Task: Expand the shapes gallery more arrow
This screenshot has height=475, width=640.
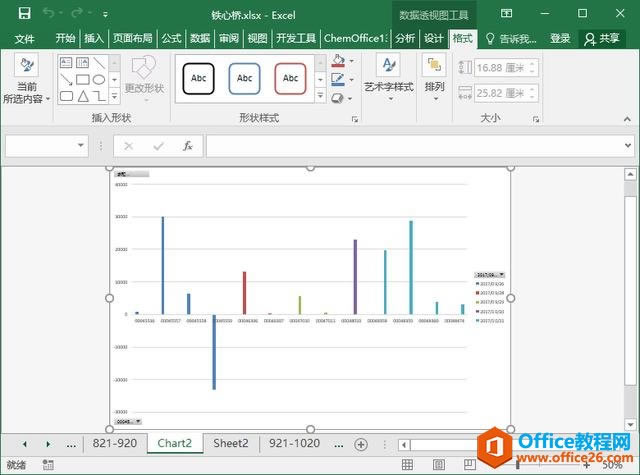Action: pyautogui.click(x=115, y=96)
